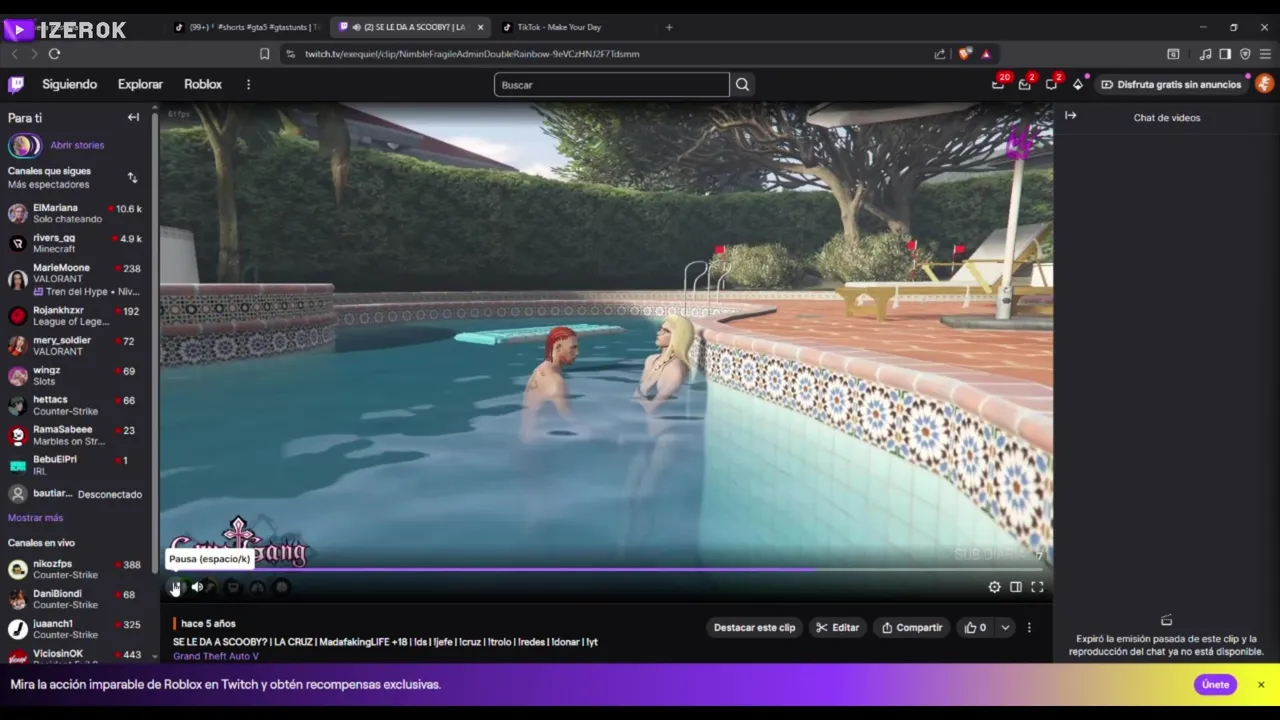Click the Buscar search field
The height and width of the screenshot is (720, 1280).
[x=611, y=85]
